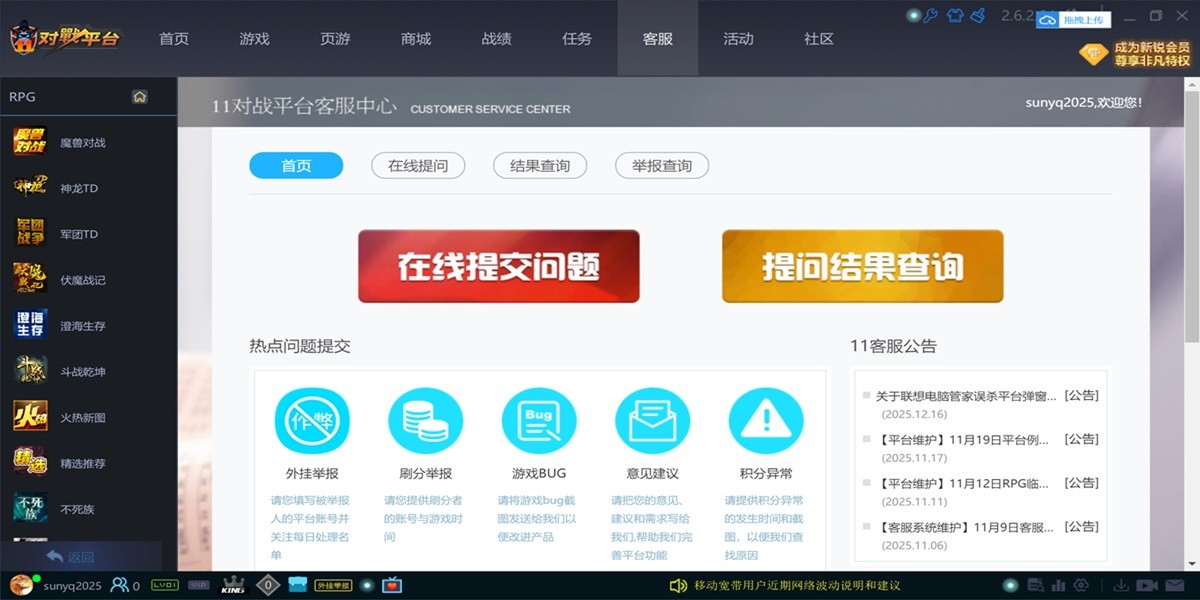Click the 在线提交问题 red button
The image size is (1200, 600).
pos(499,265)
